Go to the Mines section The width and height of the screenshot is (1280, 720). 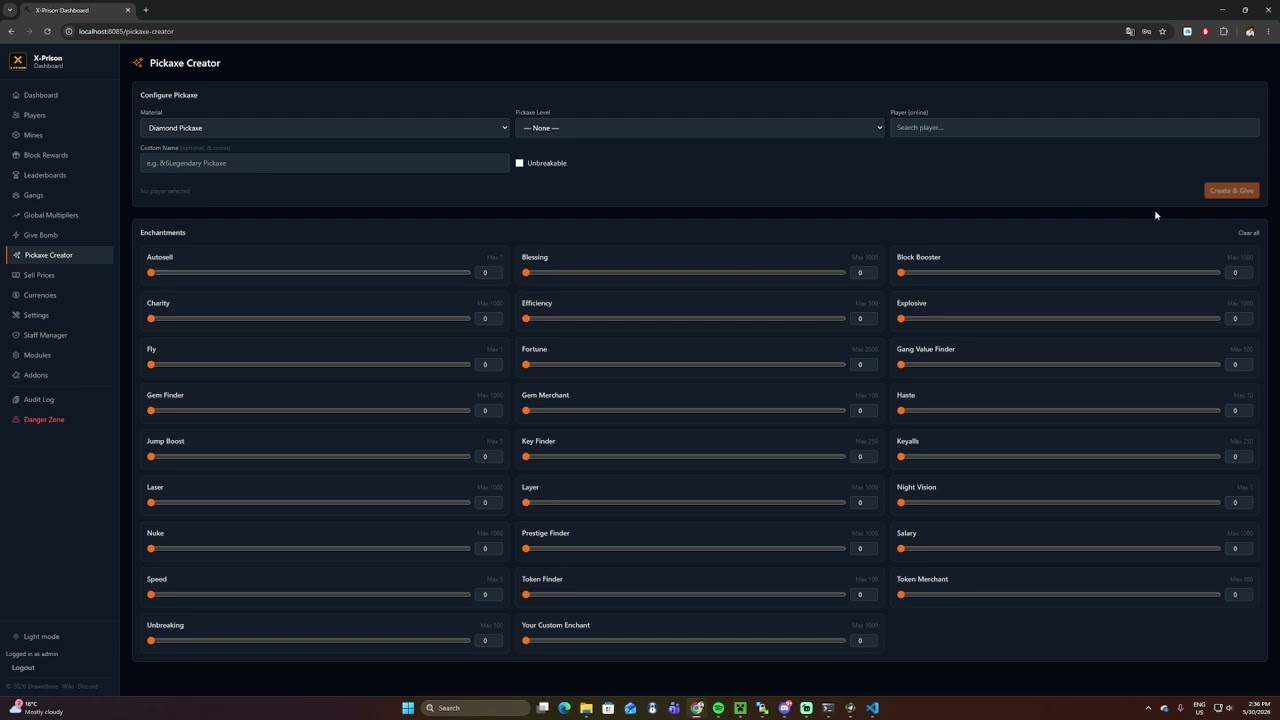pos(59,135)
